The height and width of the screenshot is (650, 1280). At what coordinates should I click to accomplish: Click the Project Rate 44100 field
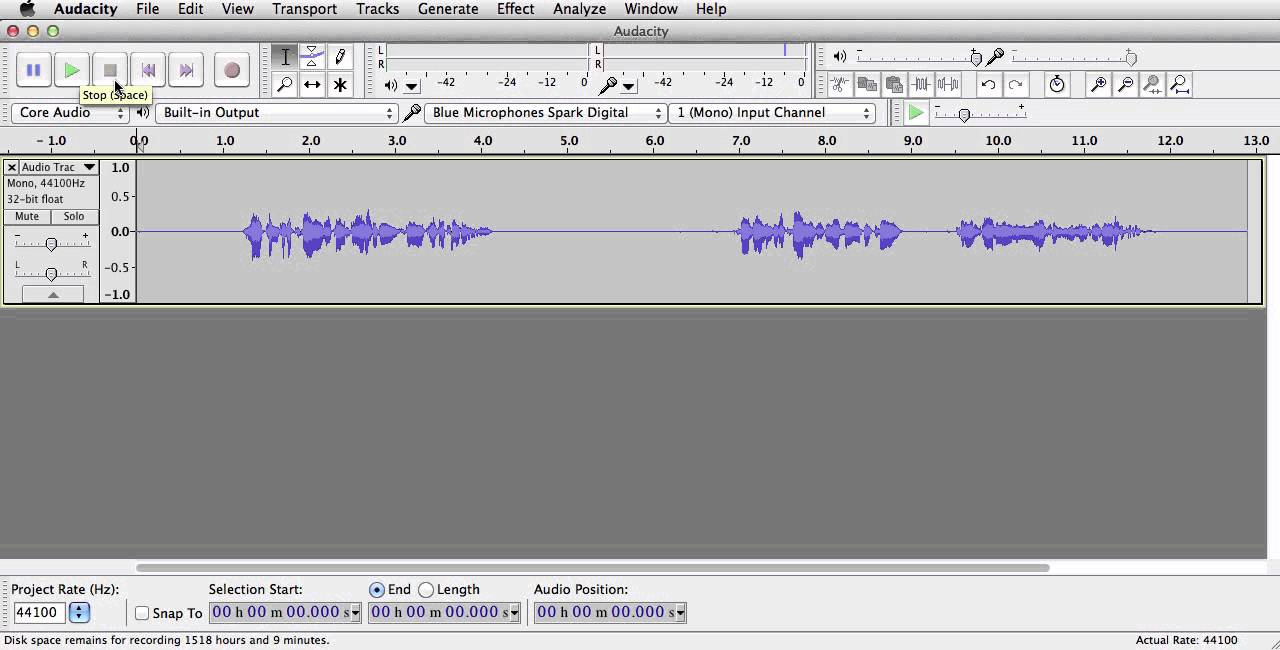tap(39, 612)
